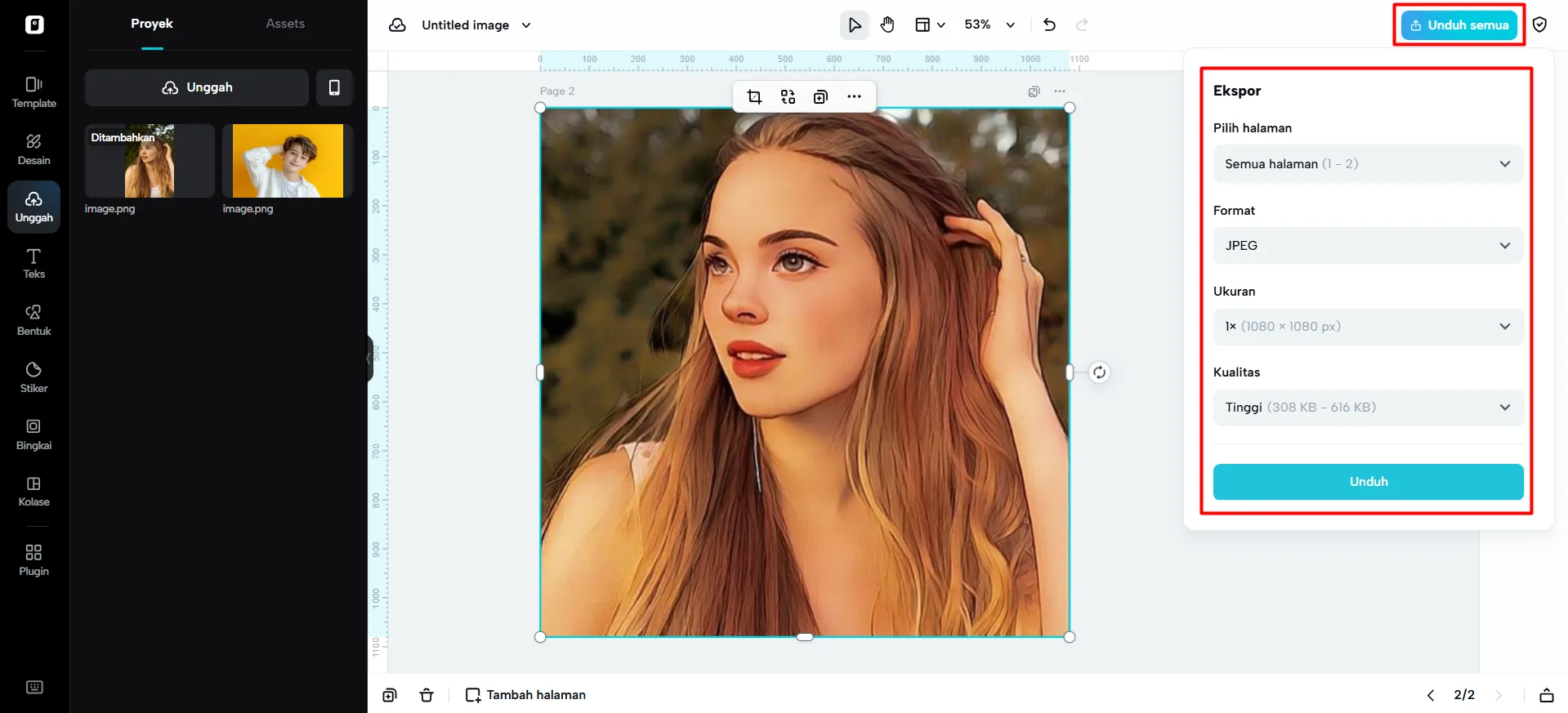Select the Proyek tab
The height and width of the screenshot is (713, 1568).
click(x=152, y=24)
